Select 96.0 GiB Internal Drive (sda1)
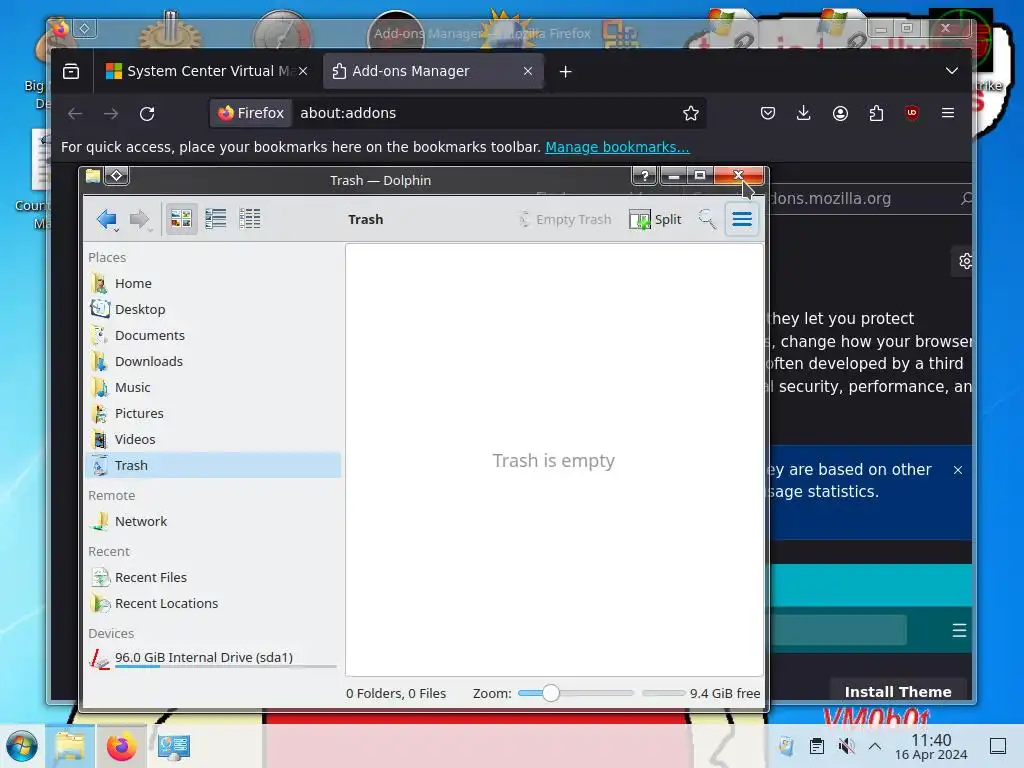1024x768 pixels. pyautogui.click(x=213, y=659)
